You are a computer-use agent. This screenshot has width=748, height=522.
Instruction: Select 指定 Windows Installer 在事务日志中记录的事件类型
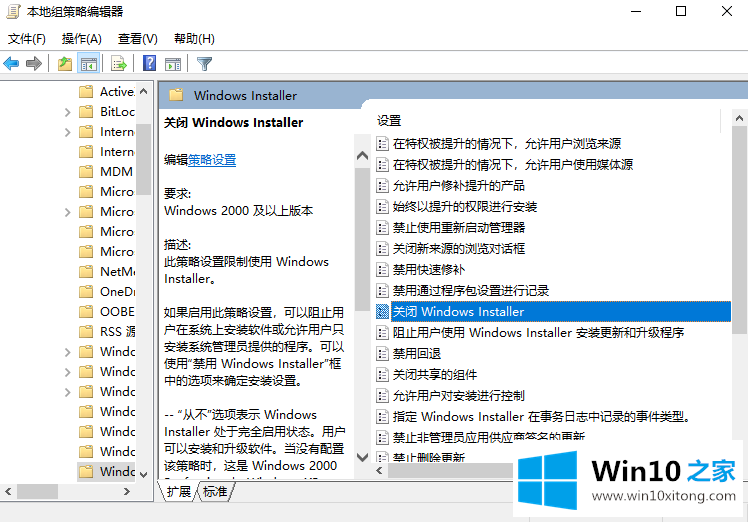click(541, 417)
